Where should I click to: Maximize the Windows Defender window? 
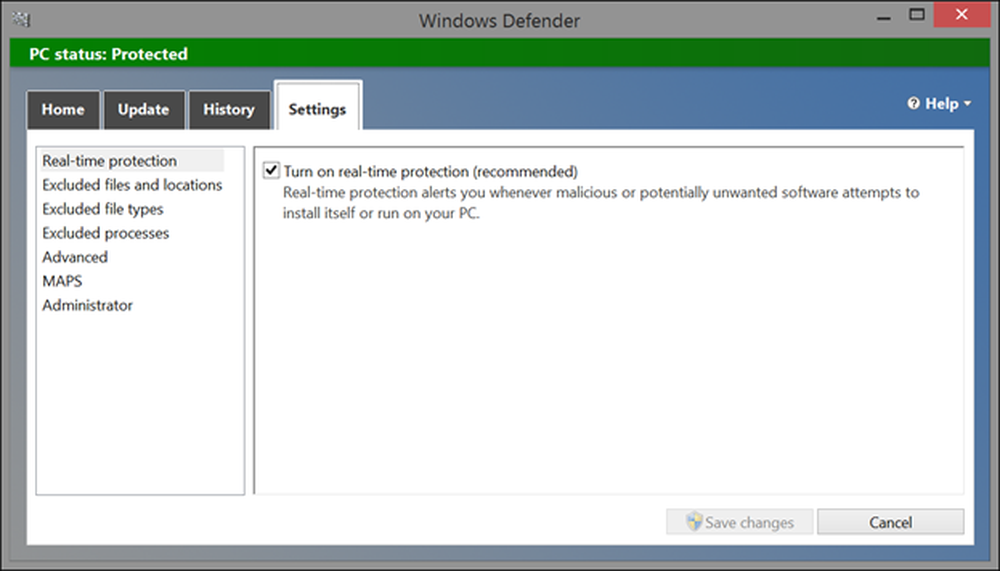[x=916, y=15]
